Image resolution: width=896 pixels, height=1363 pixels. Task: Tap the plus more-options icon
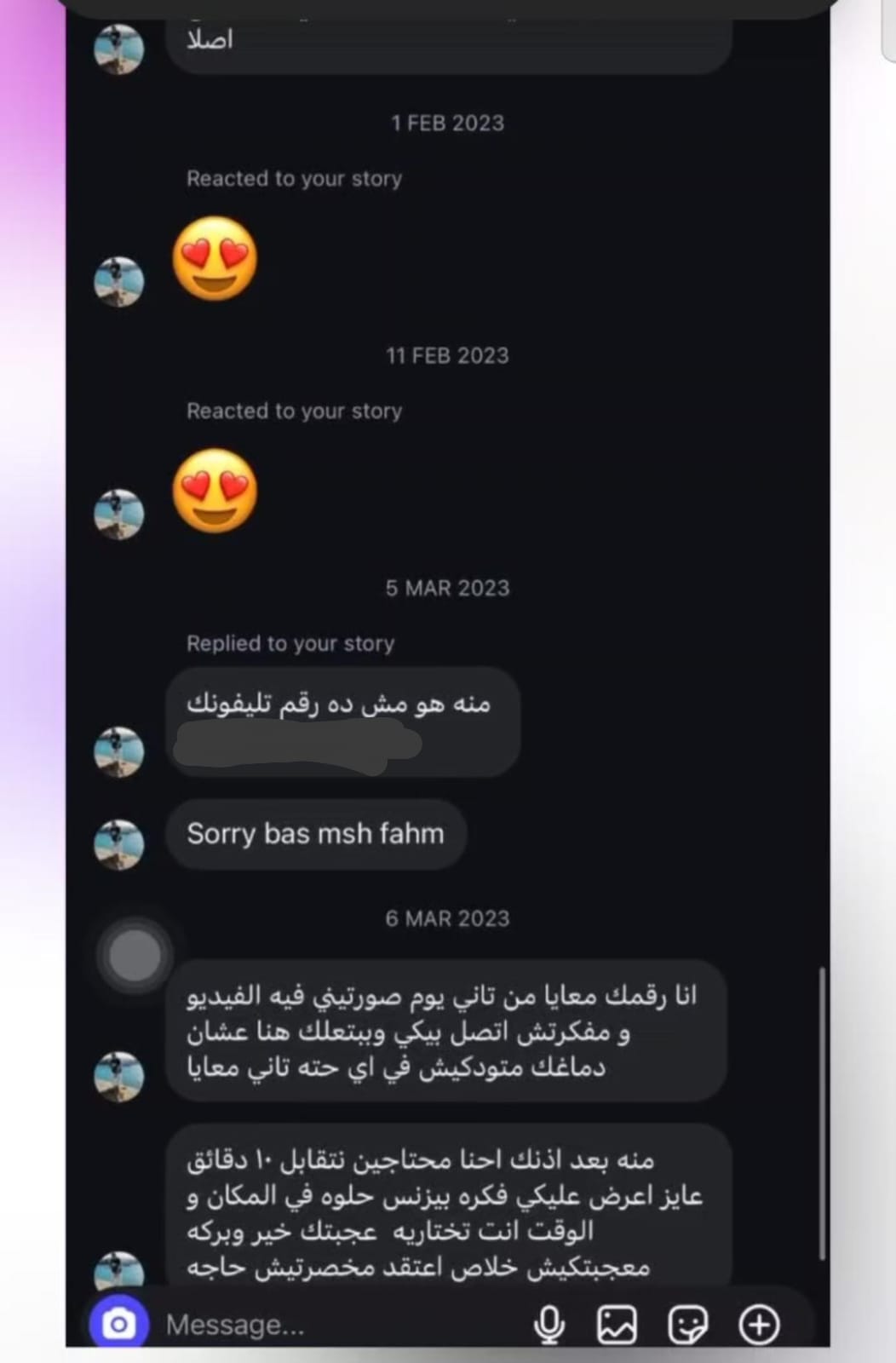pos(759,1326)
